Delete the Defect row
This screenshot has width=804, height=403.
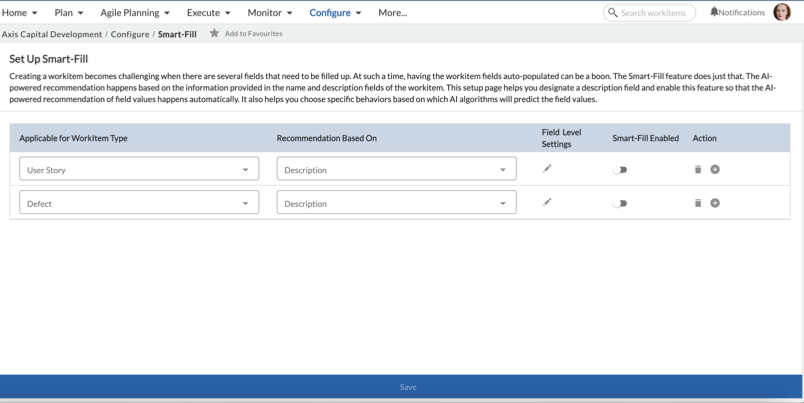pyautogui.click(x=698, y=203)
